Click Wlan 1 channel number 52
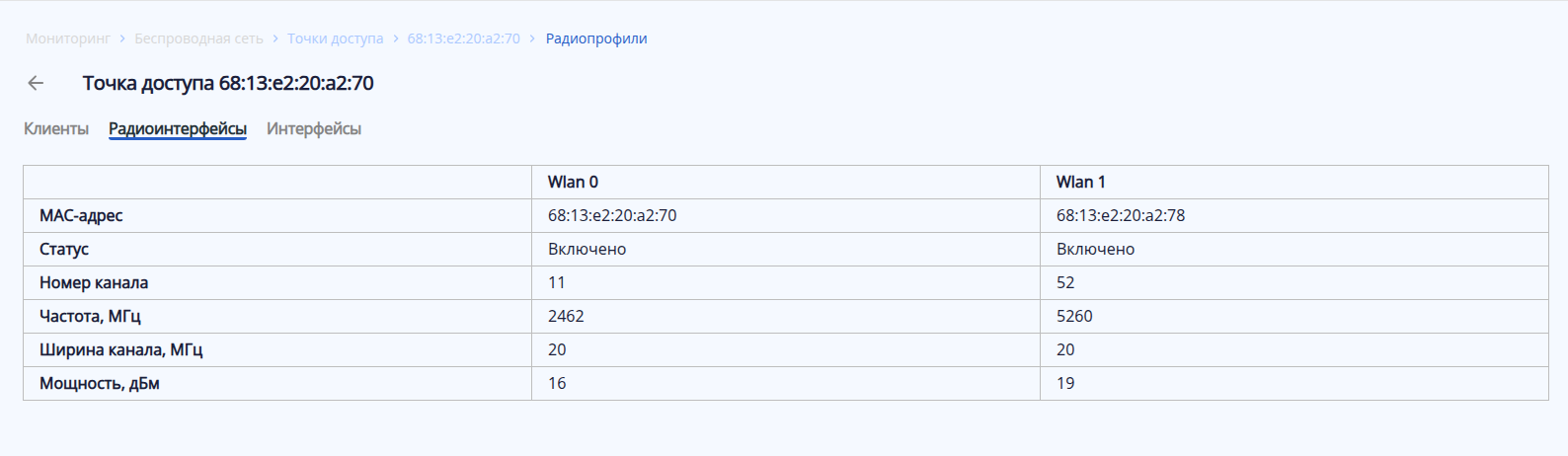Image resolution: width=1568 pixels, height=456 pixels. click(1065, 282)
